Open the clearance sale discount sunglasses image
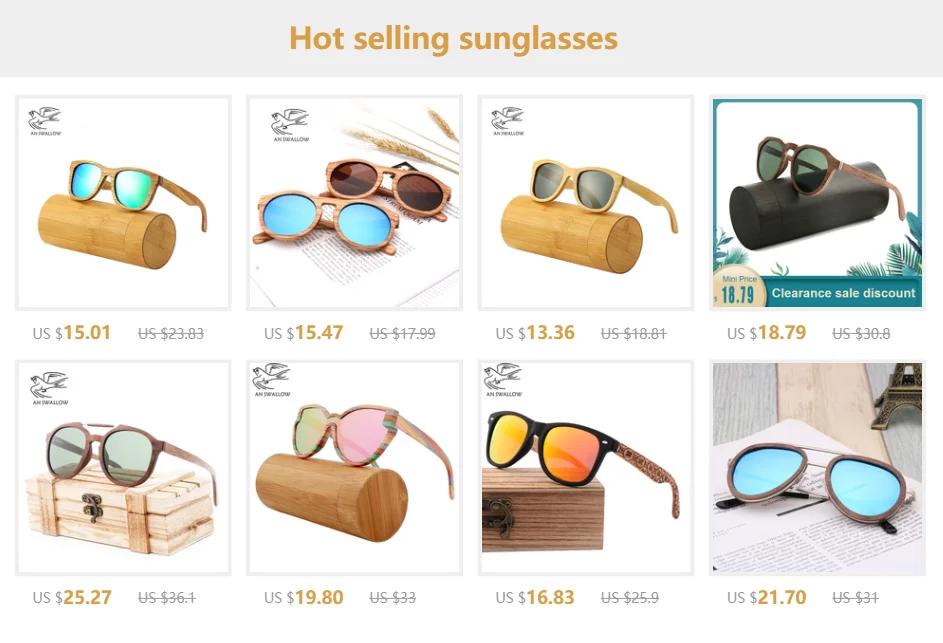 click(x=817, y=203)
